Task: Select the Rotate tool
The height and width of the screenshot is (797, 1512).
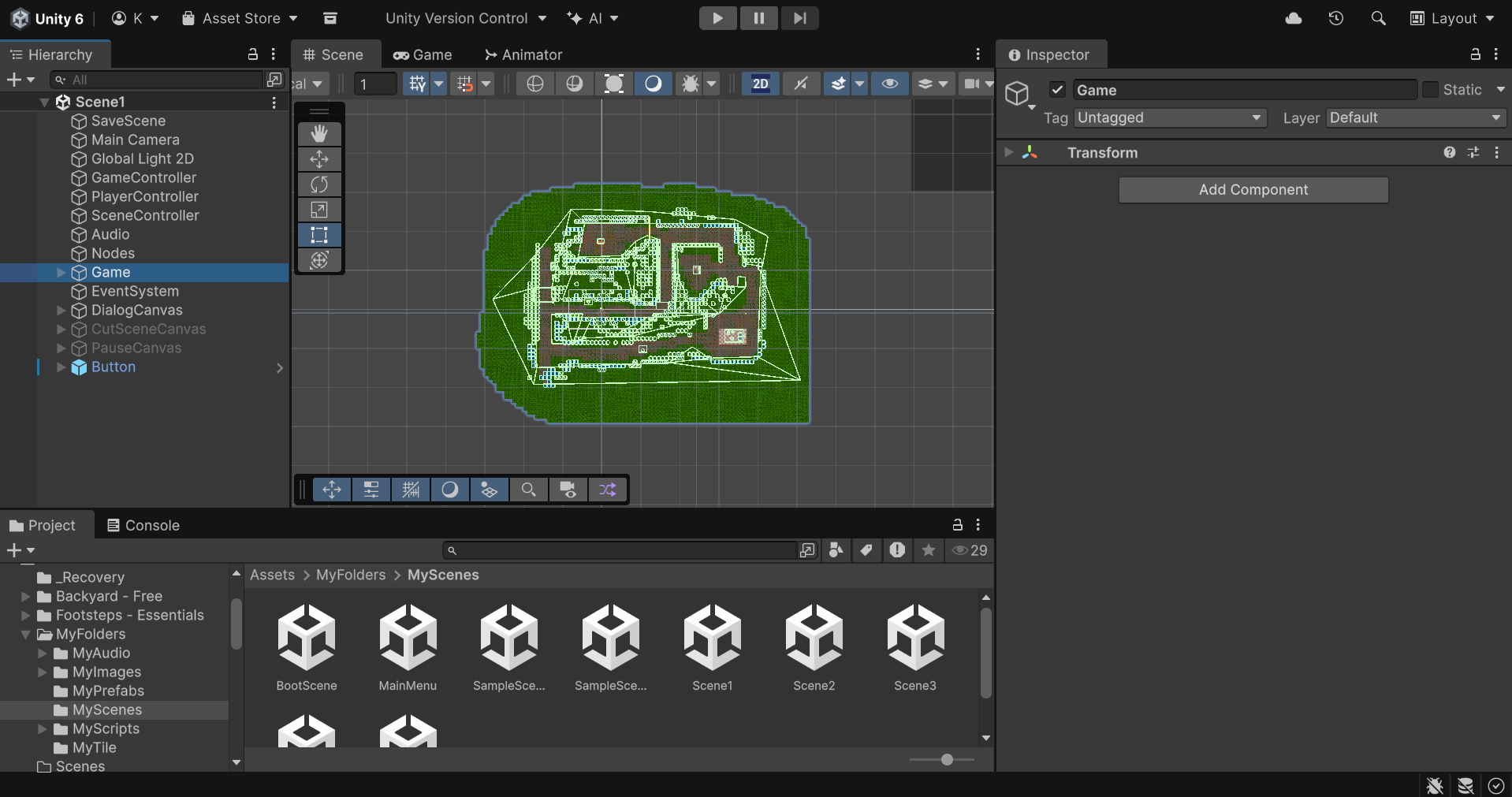Action: (319, 184)
